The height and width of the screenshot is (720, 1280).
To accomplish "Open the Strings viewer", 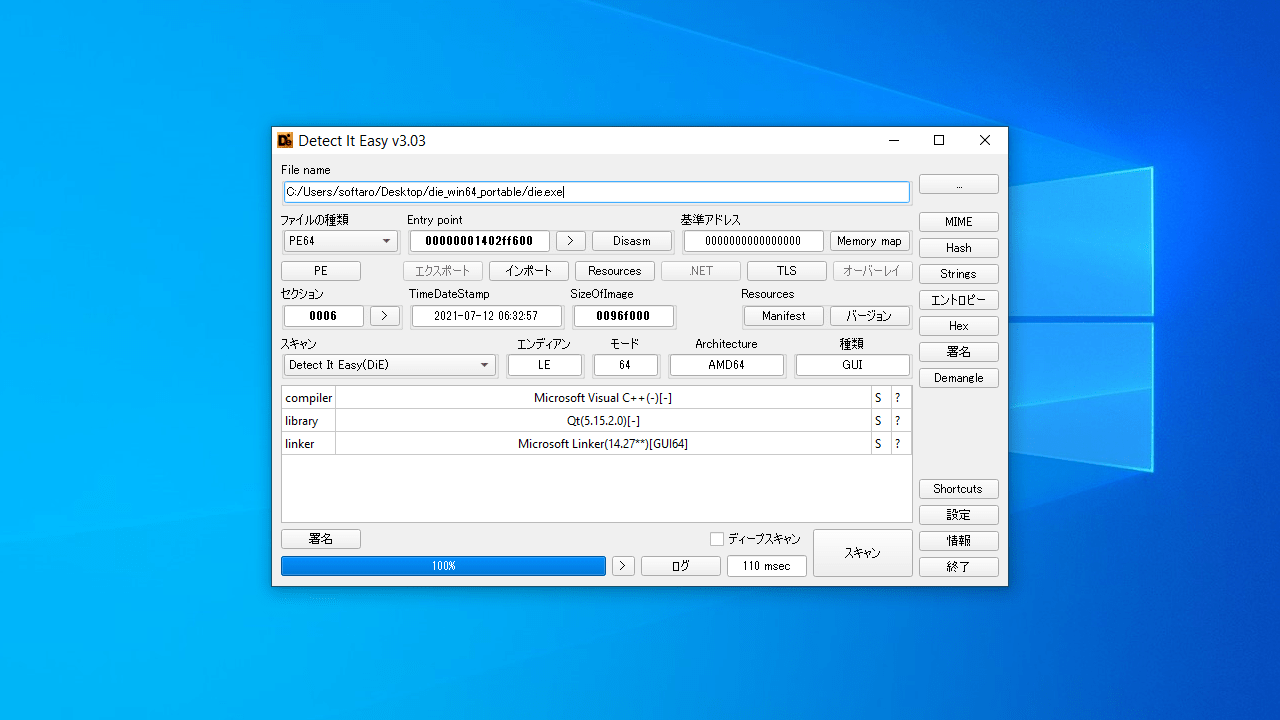I will coord(958,274).
